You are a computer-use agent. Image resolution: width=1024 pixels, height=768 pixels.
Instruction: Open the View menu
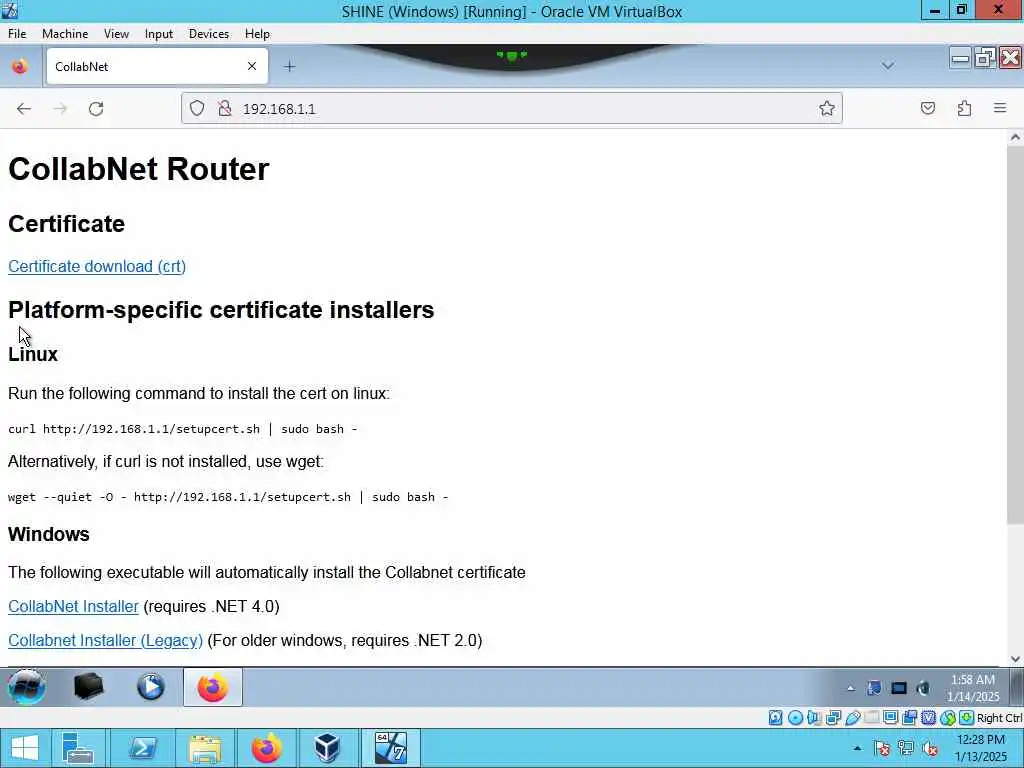(x=116, y=34)
